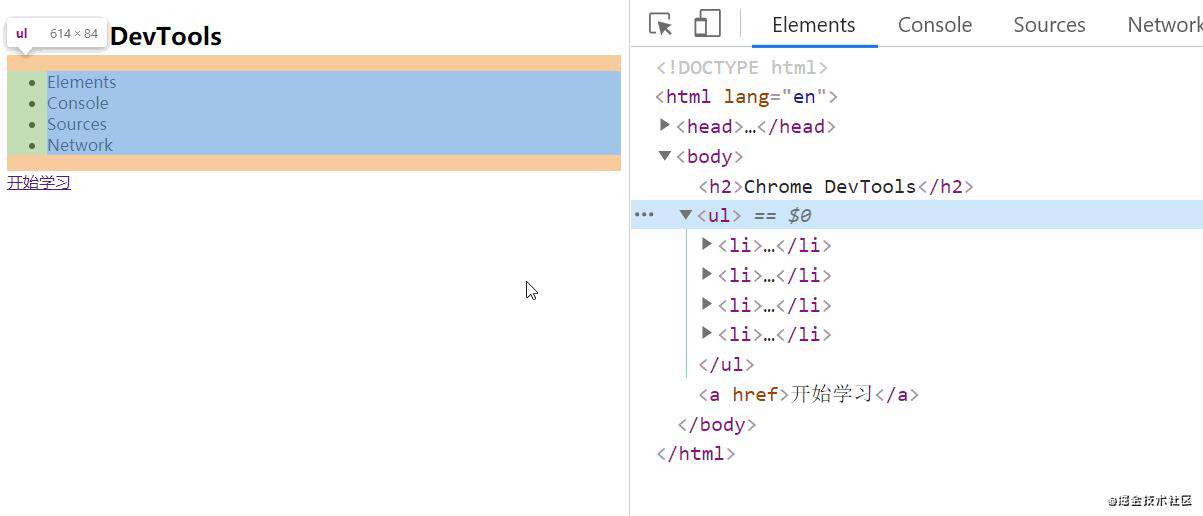
Task: Activate the inspect element picker icon
Action: 660,24
